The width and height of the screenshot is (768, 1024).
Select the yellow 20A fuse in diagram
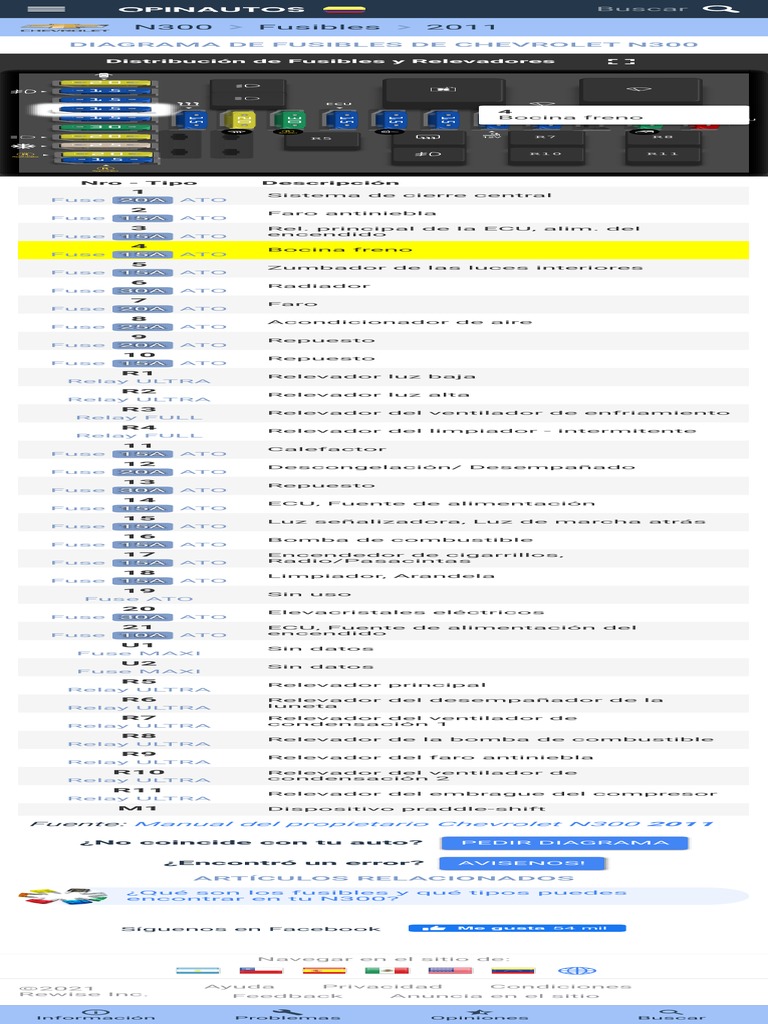(x=238, y=120)
